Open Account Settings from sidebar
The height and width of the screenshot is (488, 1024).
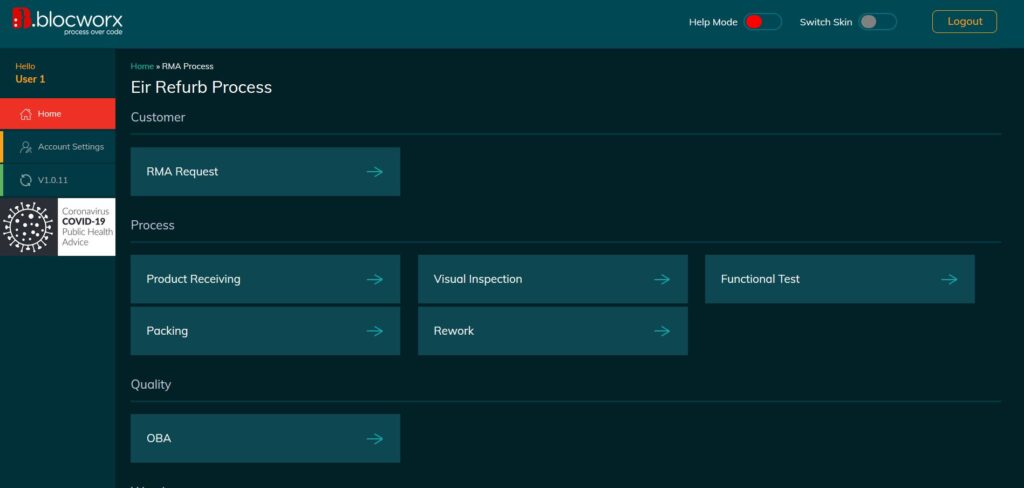point(57,147)
